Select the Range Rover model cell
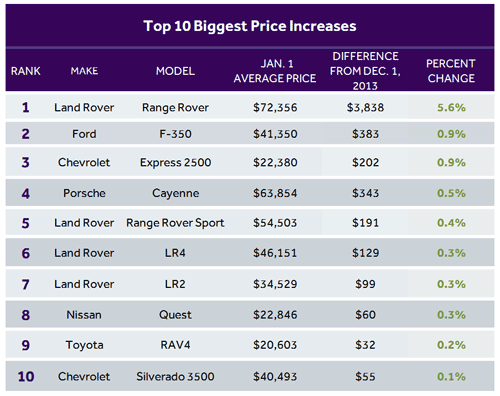This screenshot has height=396, width=500. tap(175, 108)
